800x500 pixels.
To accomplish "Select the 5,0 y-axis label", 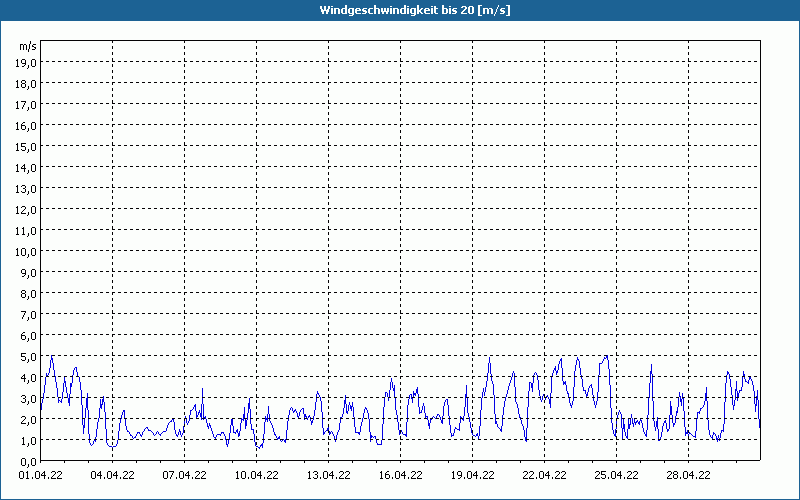I will pos(29,357).
